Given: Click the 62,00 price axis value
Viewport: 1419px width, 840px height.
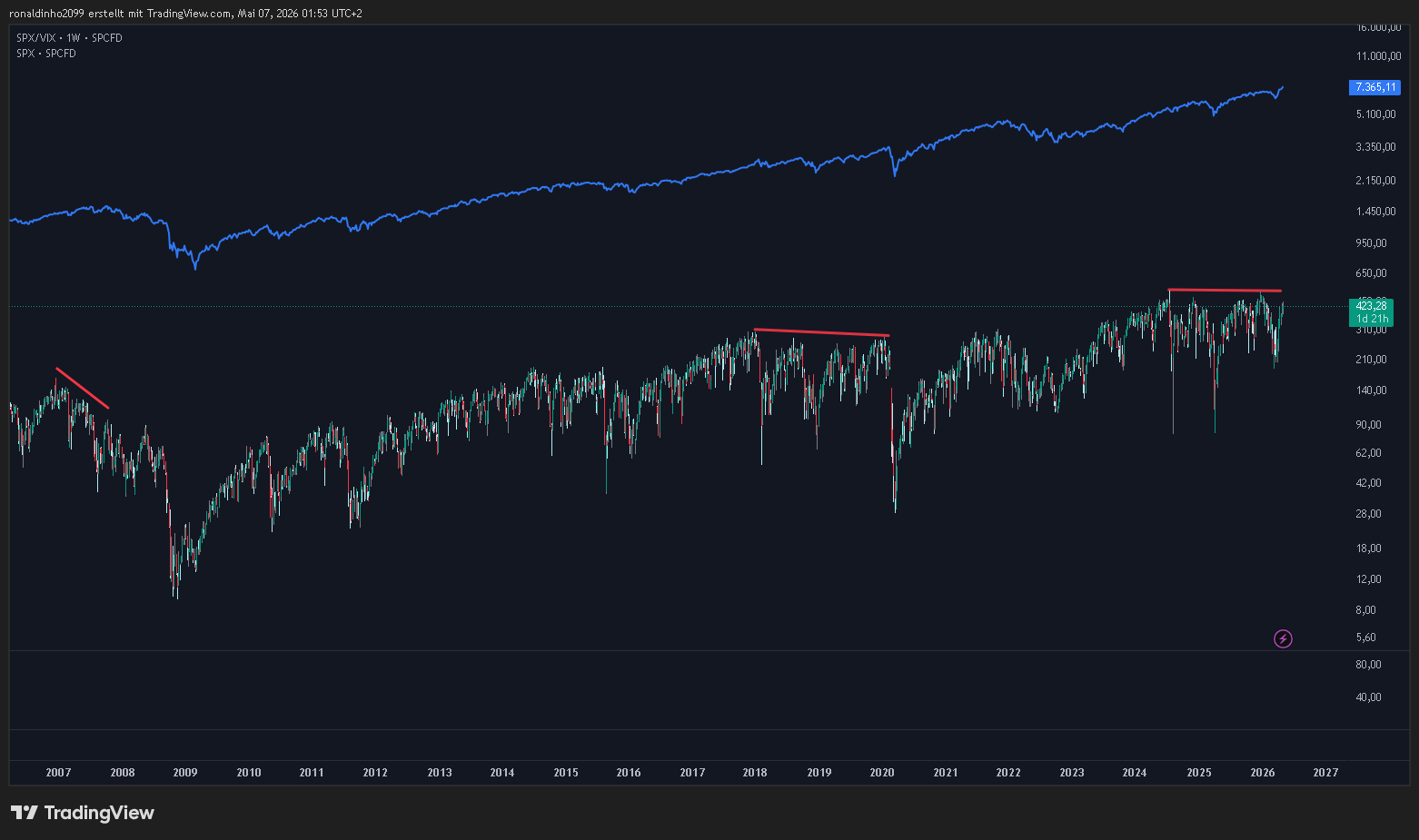Looking at the screenshot, I should coord(1369,453).
